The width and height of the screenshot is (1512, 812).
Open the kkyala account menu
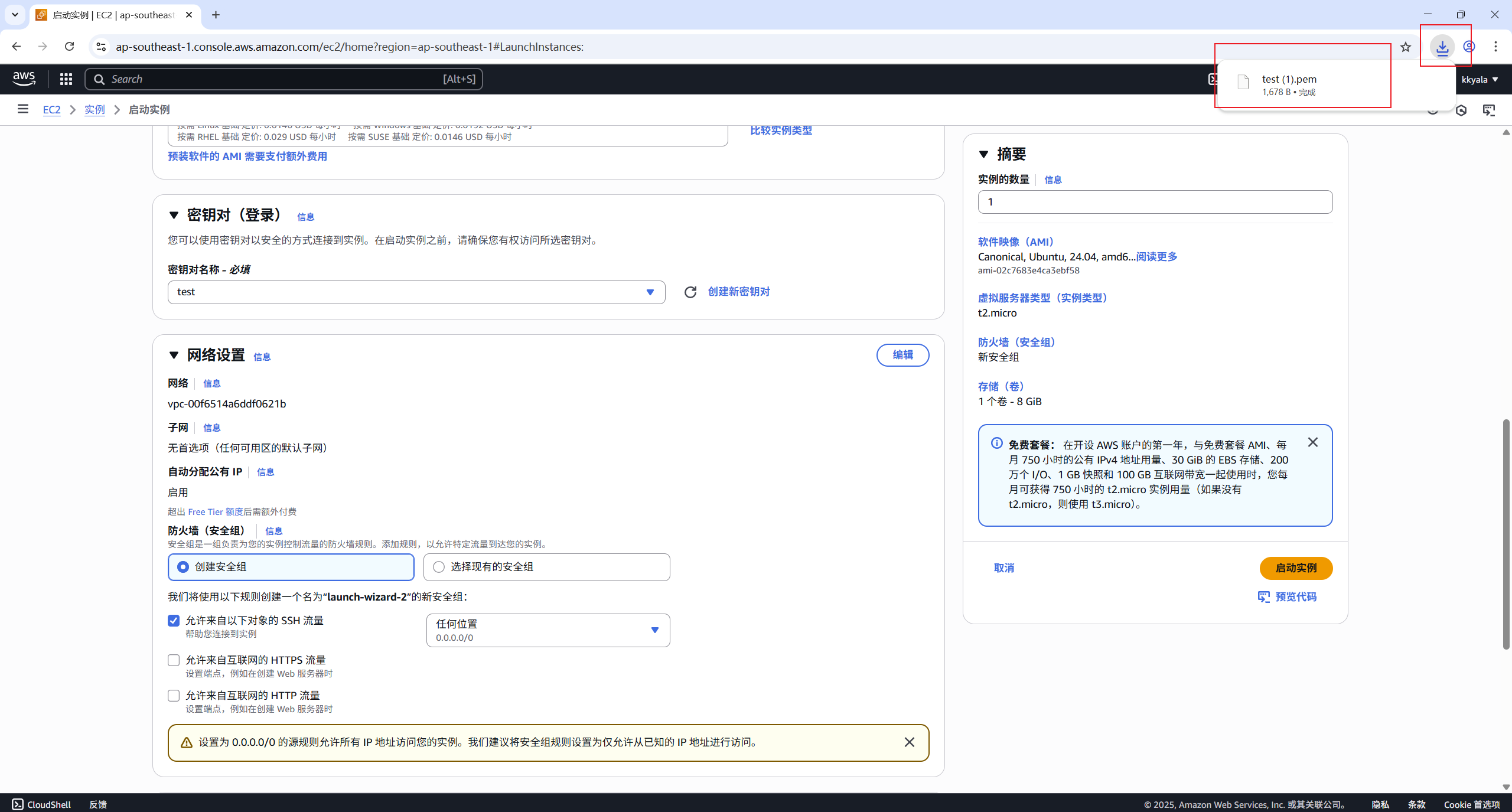pos(1480,79)
